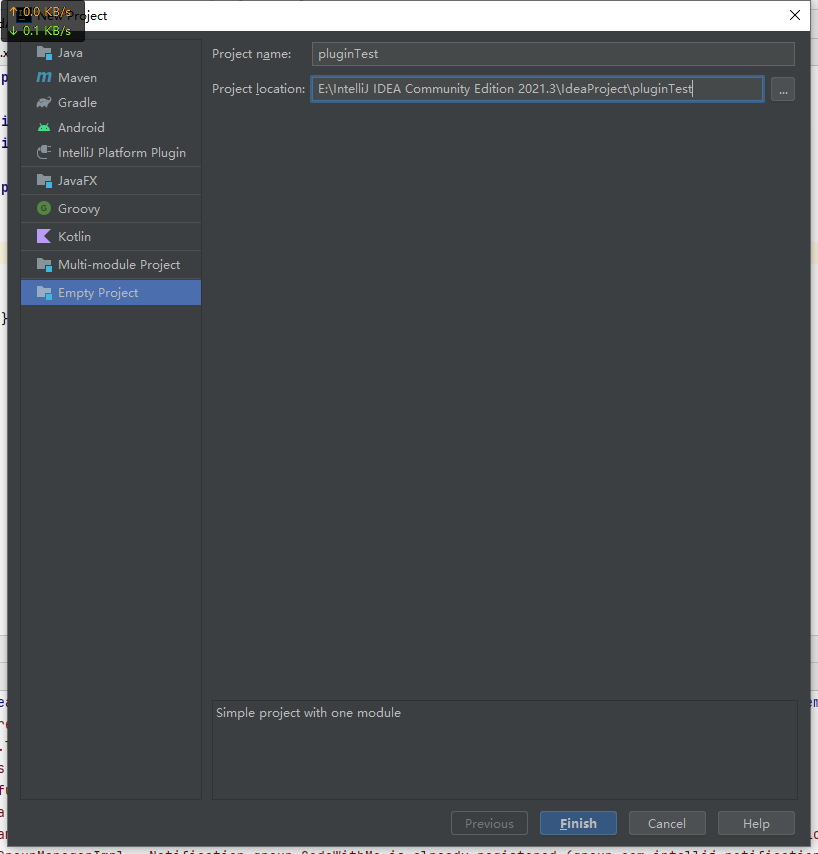818x854 pixels.
Task: Choose the Maven 'm' icon
Action: tap(44, 77)
